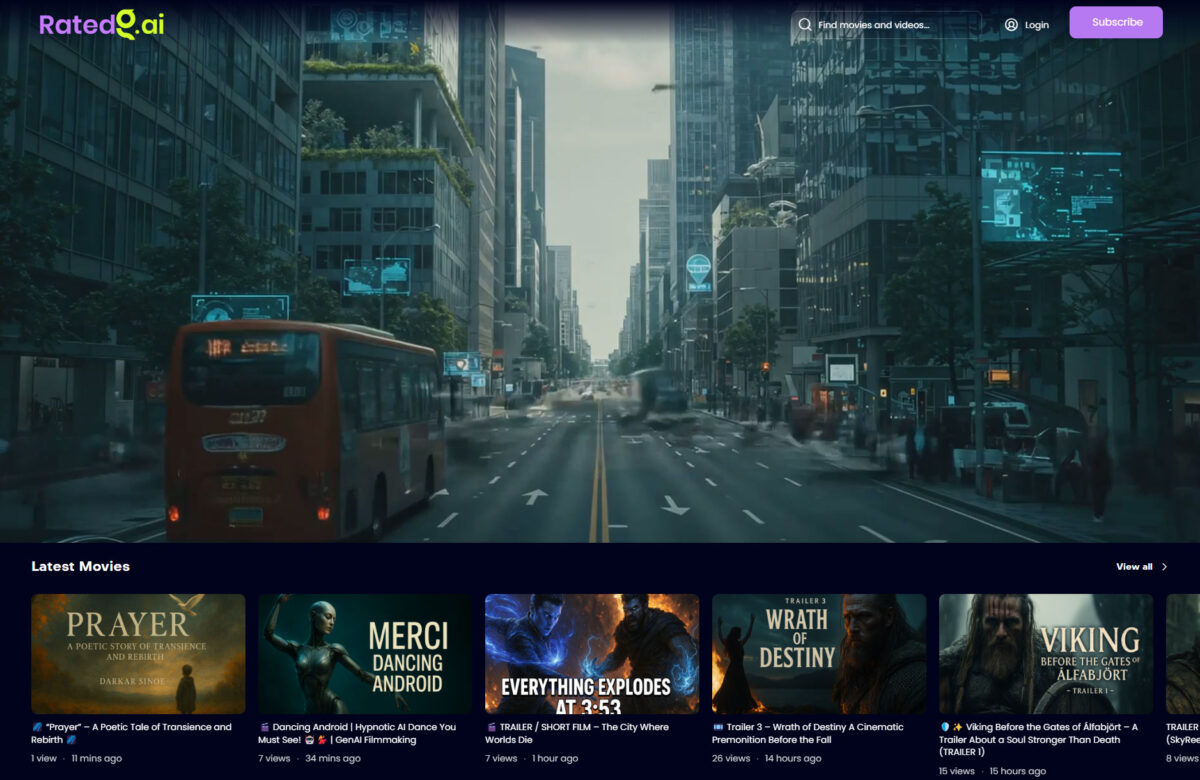Image resolution: width=1200 pixels, height=780 pixels.
Task: Click the magnifying glass search icon
Action: tap(804, 24)
